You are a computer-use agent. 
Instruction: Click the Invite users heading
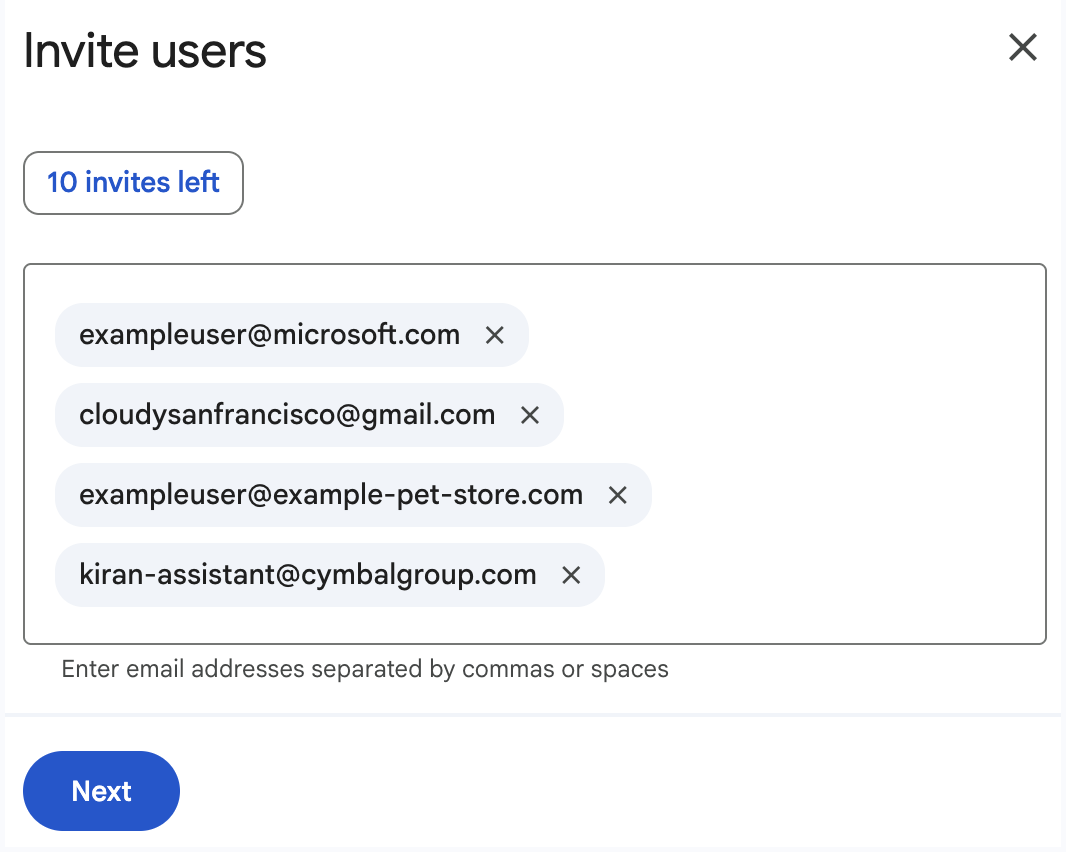[145, 50]
